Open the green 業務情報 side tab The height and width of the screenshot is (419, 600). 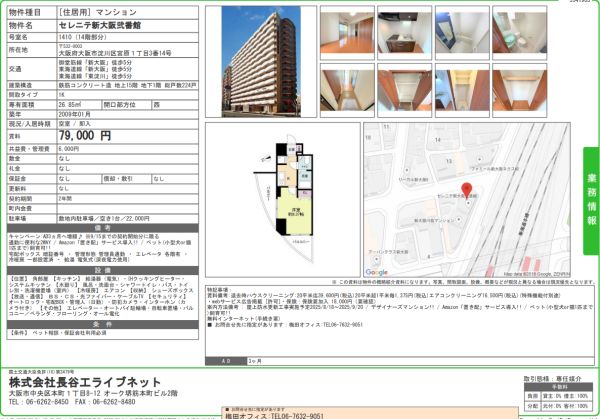coord(592,201)
